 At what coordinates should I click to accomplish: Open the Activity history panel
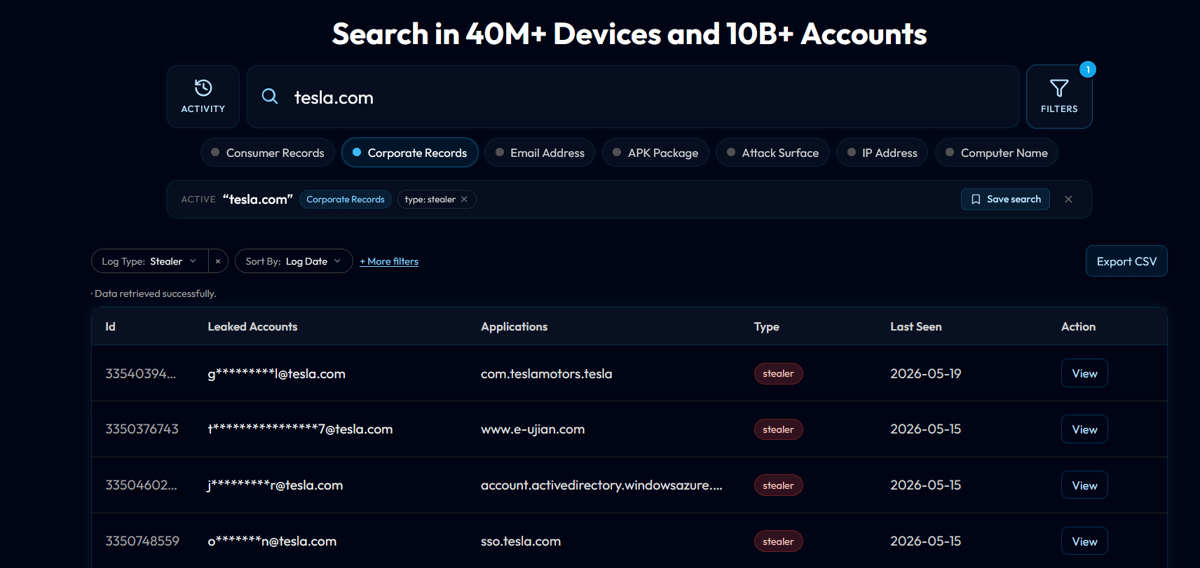pyautogui.click(x=203, y=97)
